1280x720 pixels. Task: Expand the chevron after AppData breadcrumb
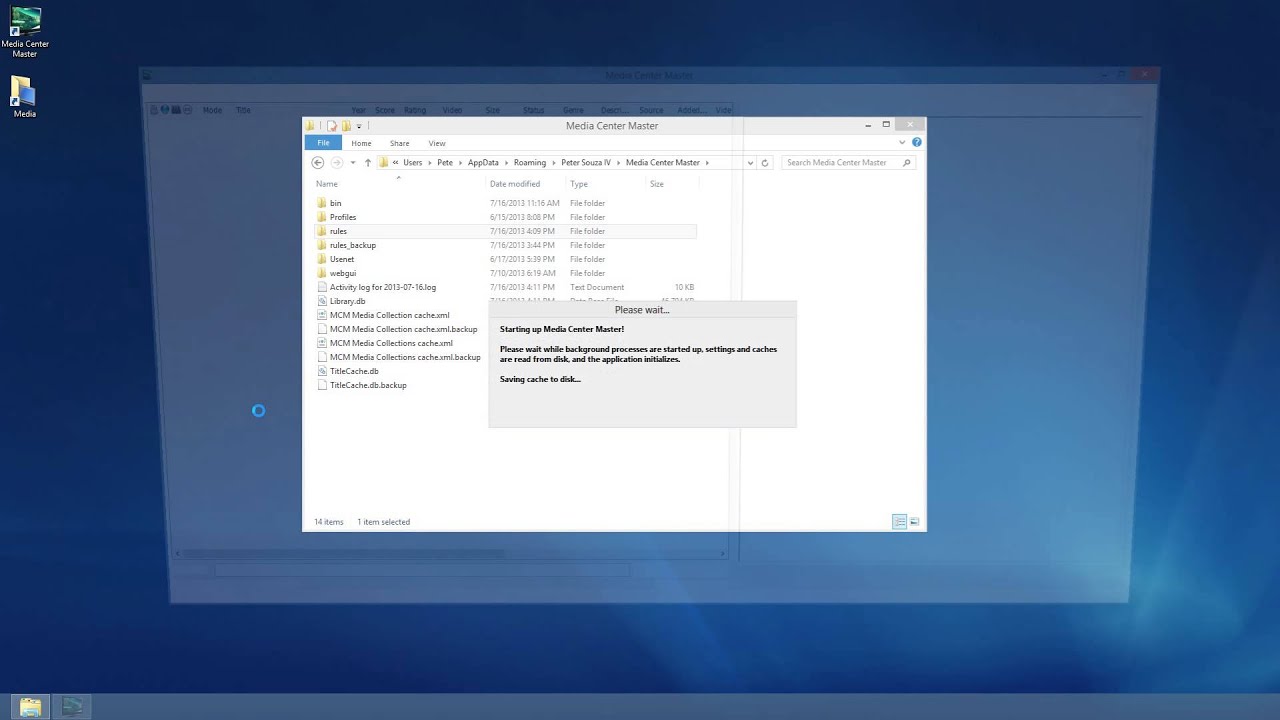pos(506,162)
